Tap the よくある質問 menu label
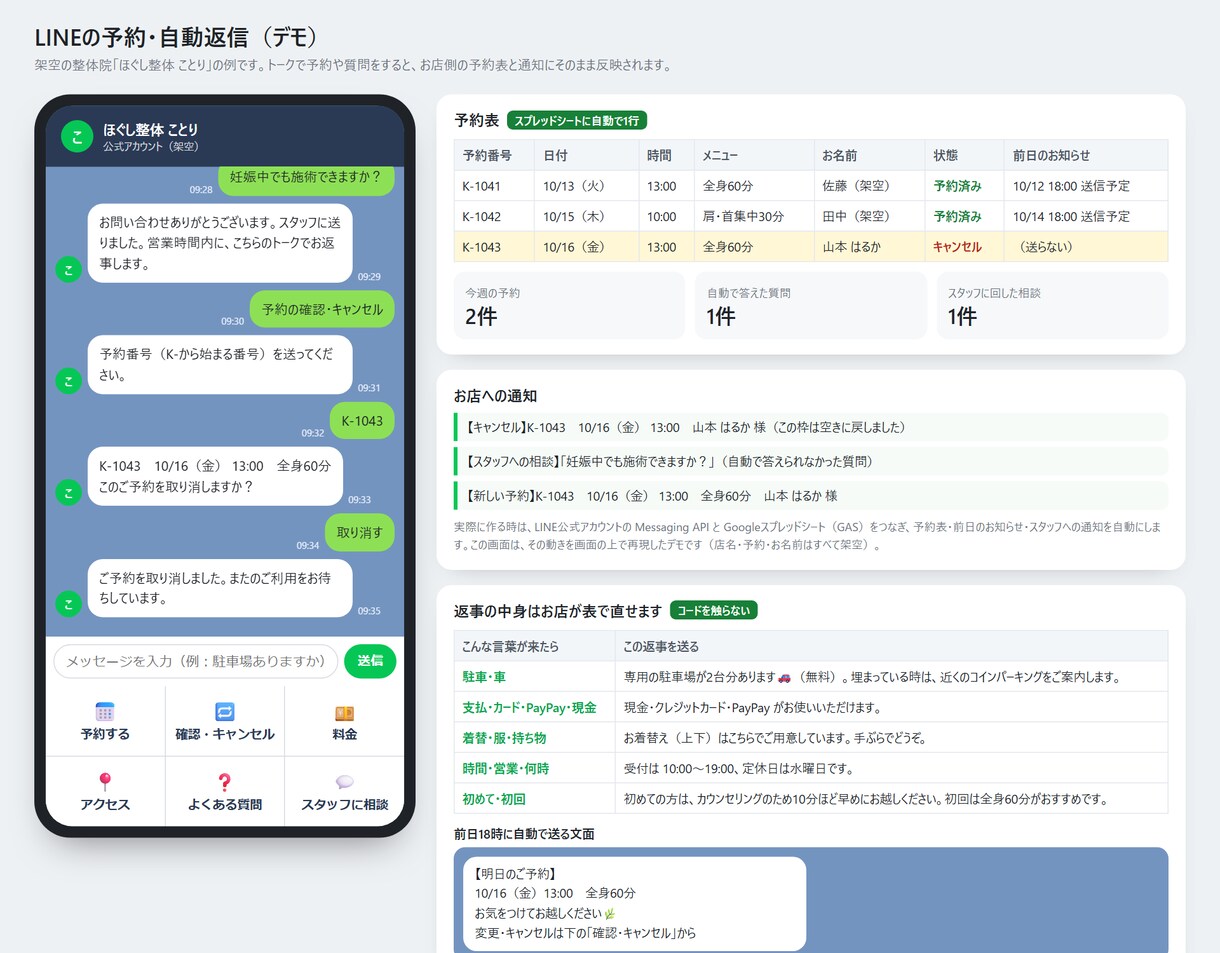The image size is (1220, 953). coord(225,804)
